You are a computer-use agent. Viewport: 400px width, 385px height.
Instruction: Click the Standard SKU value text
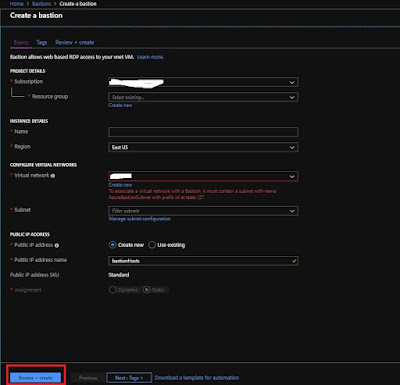119,275
